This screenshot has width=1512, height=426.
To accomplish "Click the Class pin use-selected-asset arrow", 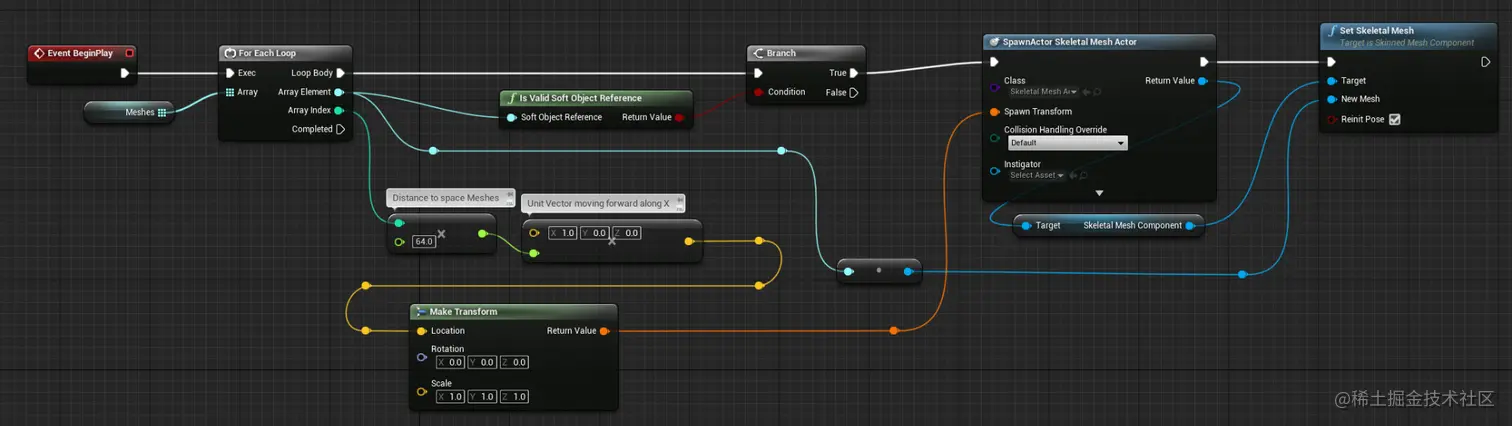I will tap(1086, 91).
